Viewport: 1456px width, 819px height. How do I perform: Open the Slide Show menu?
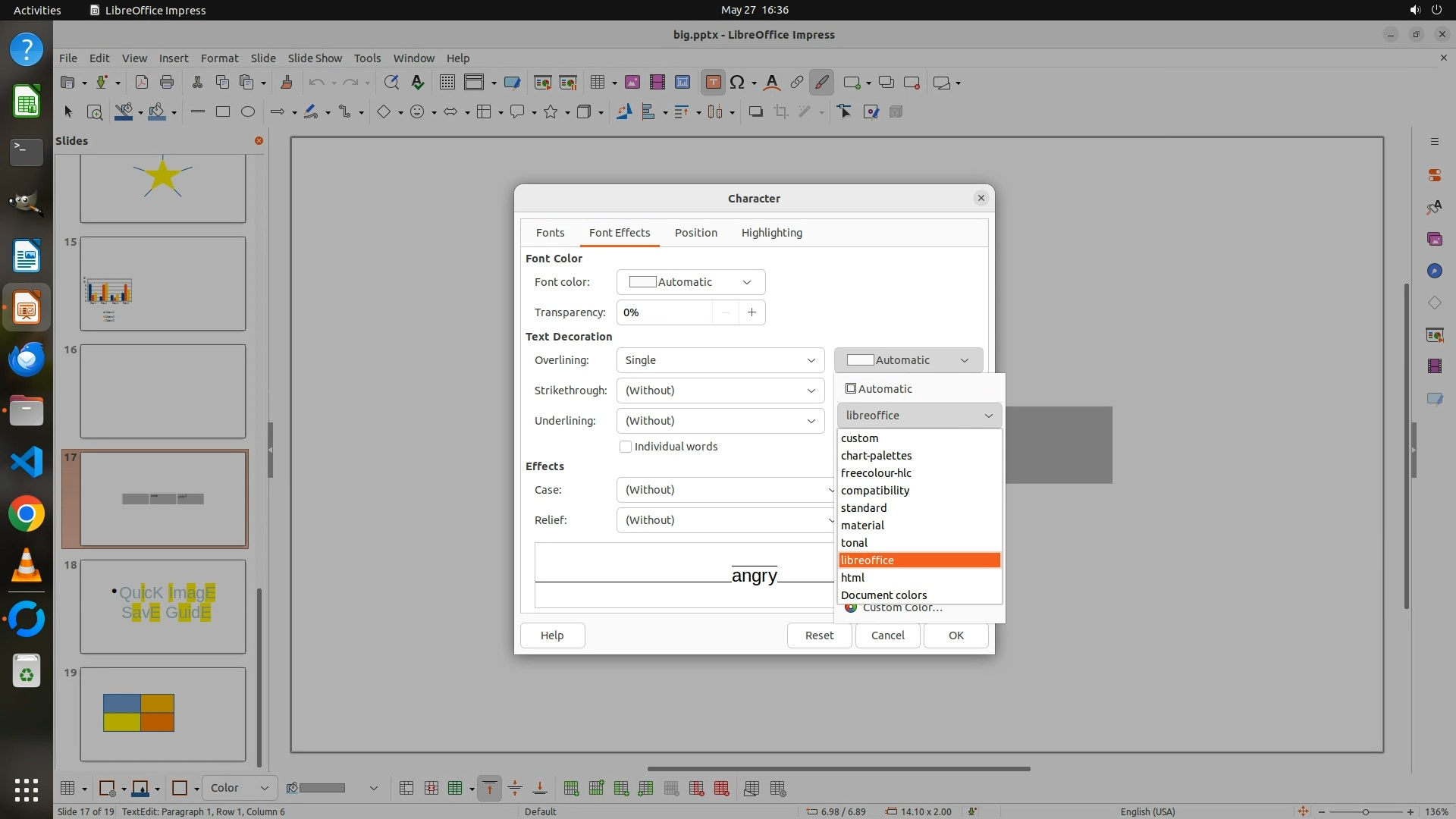coord(315,58)
